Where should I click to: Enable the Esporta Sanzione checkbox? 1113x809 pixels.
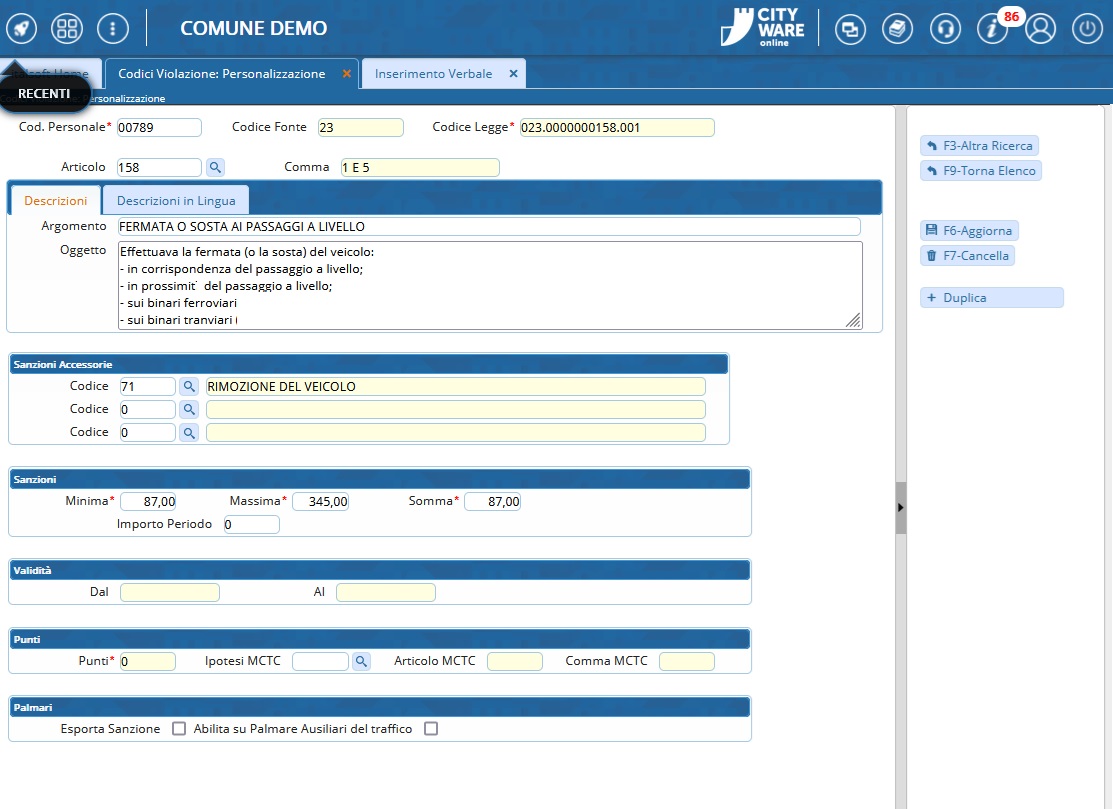coord(179,729)
